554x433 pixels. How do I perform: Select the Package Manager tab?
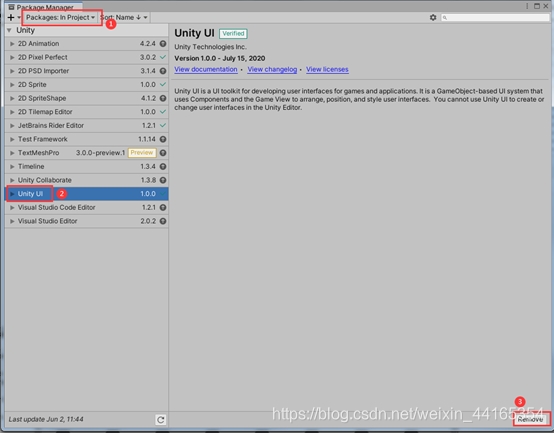click(42, 7)
